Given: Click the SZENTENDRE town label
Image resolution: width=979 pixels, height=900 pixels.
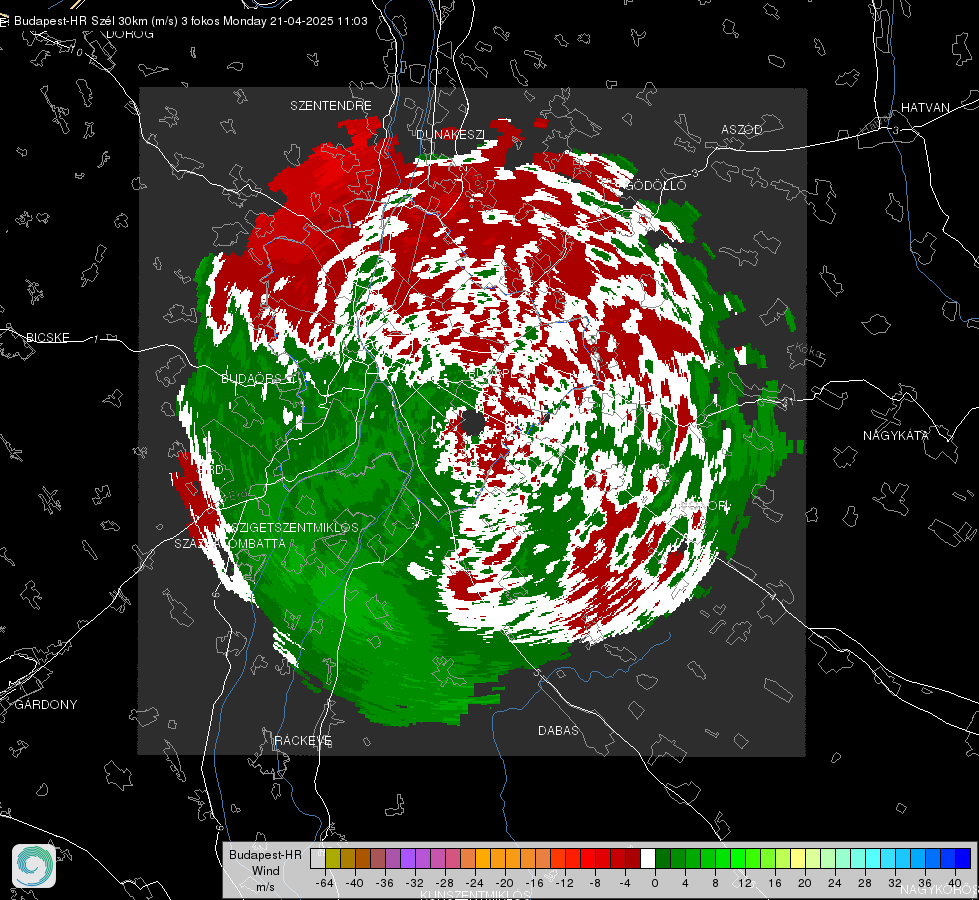Looking at the screenshot, I should (331, 106).
